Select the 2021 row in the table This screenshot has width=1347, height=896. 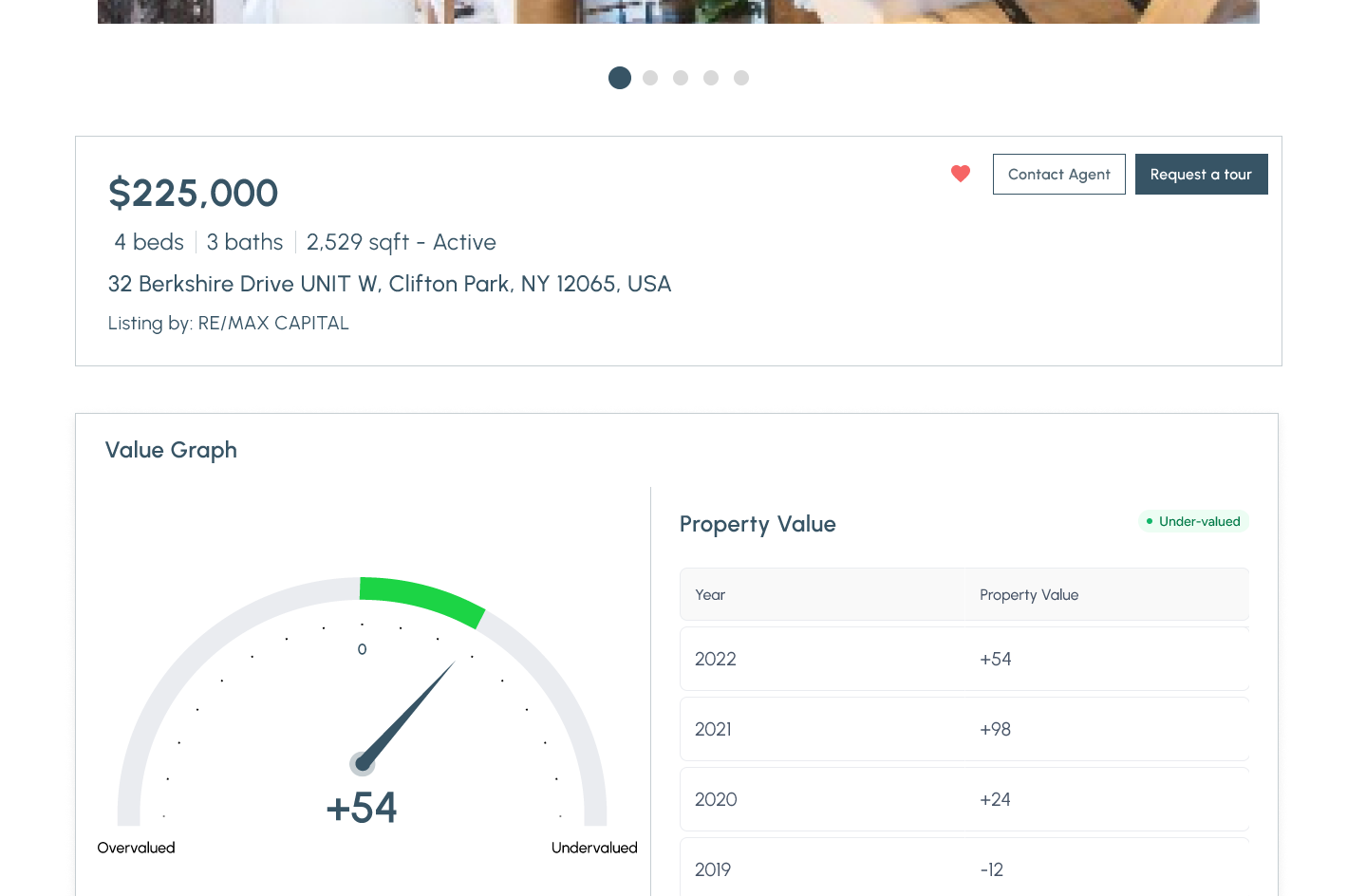point(964,729)
